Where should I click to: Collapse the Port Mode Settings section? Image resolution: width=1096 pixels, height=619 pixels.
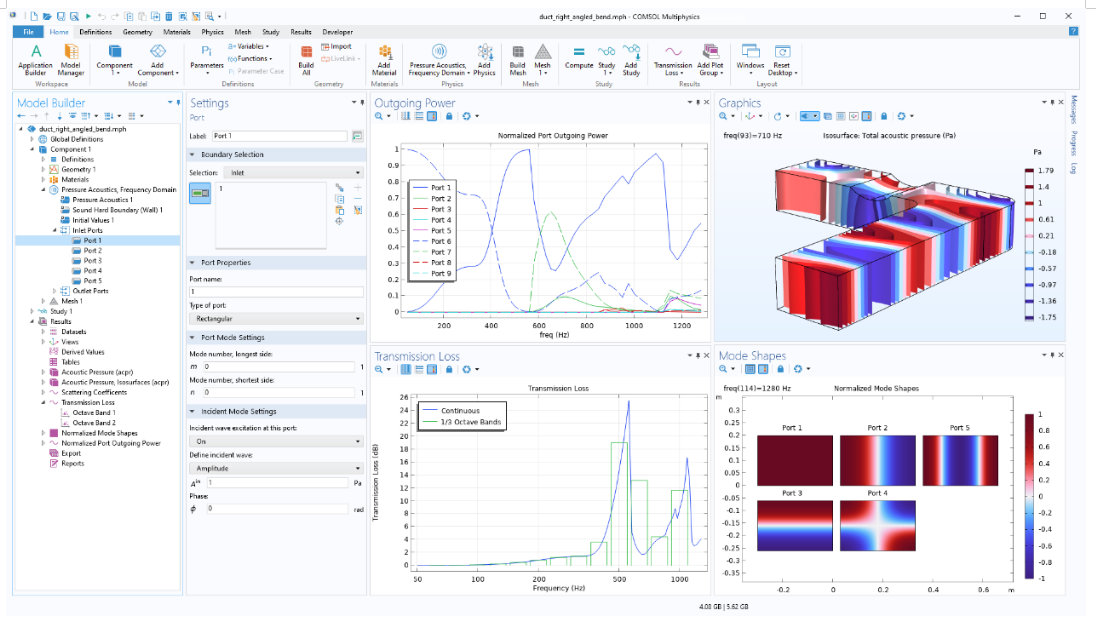192,337
